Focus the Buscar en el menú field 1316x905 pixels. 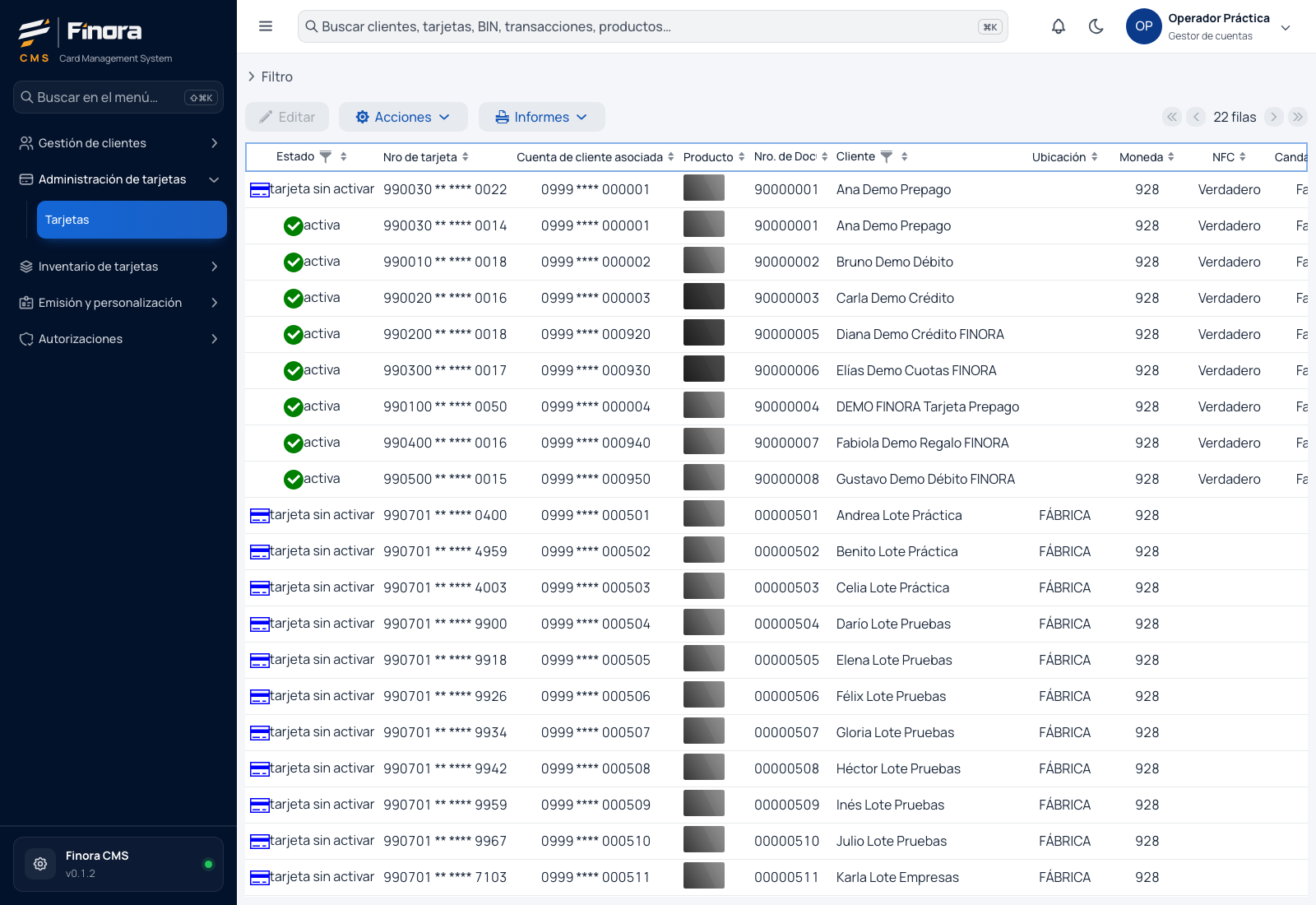pos(118,97)
